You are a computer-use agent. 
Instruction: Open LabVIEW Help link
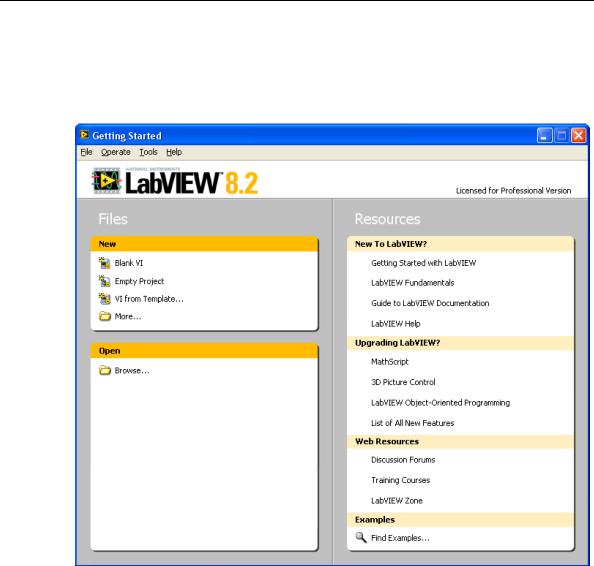(395, 324)
